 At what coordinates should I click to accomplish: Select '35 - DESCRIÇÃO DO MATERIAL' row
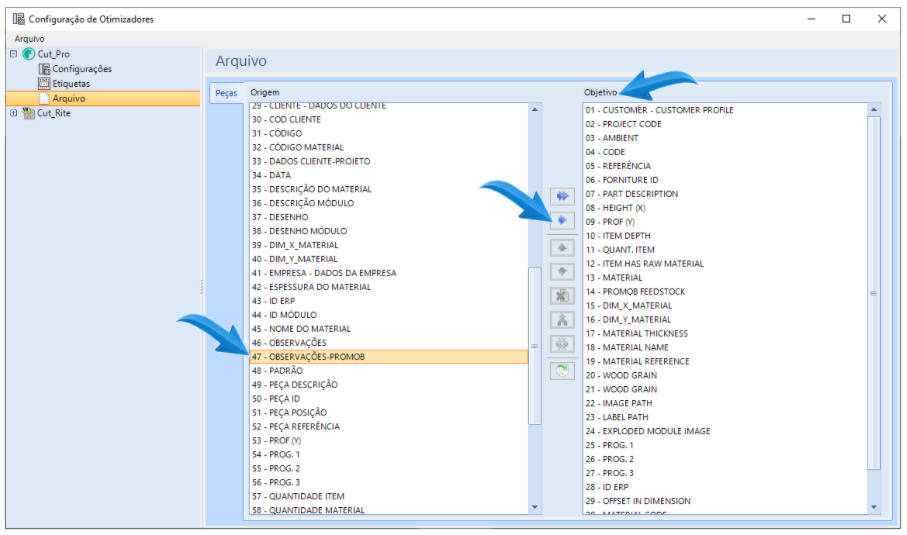389,189
